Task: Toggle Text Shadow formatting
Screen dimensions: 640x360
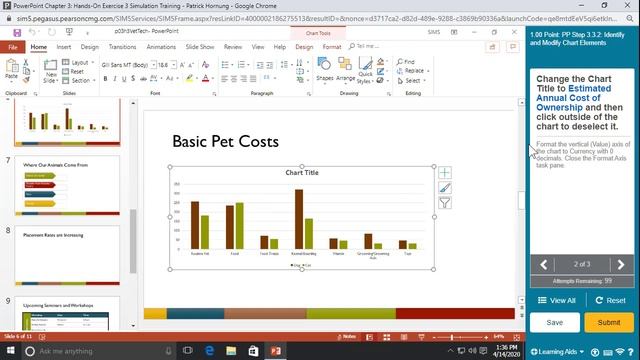Action: [133, 78]
